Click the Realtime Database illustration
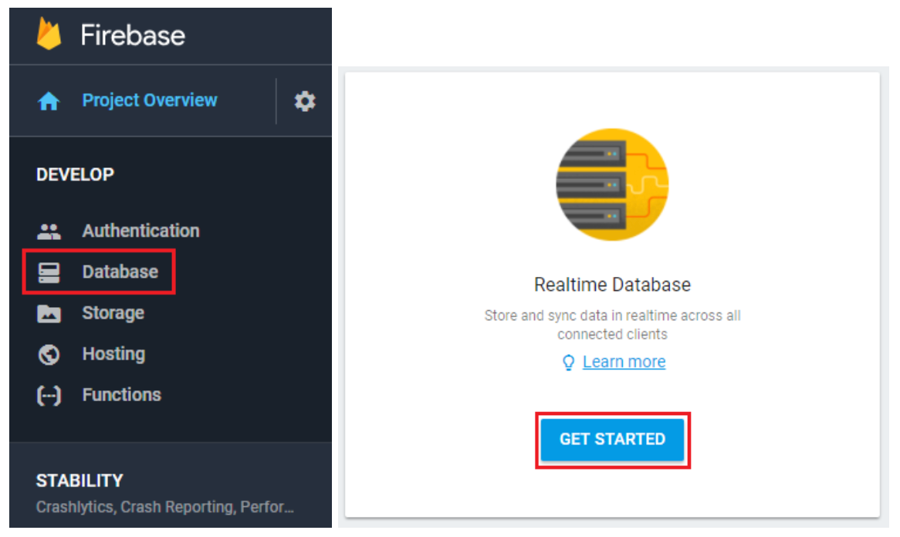The image size is (900, 537). (x=612, y=184)
